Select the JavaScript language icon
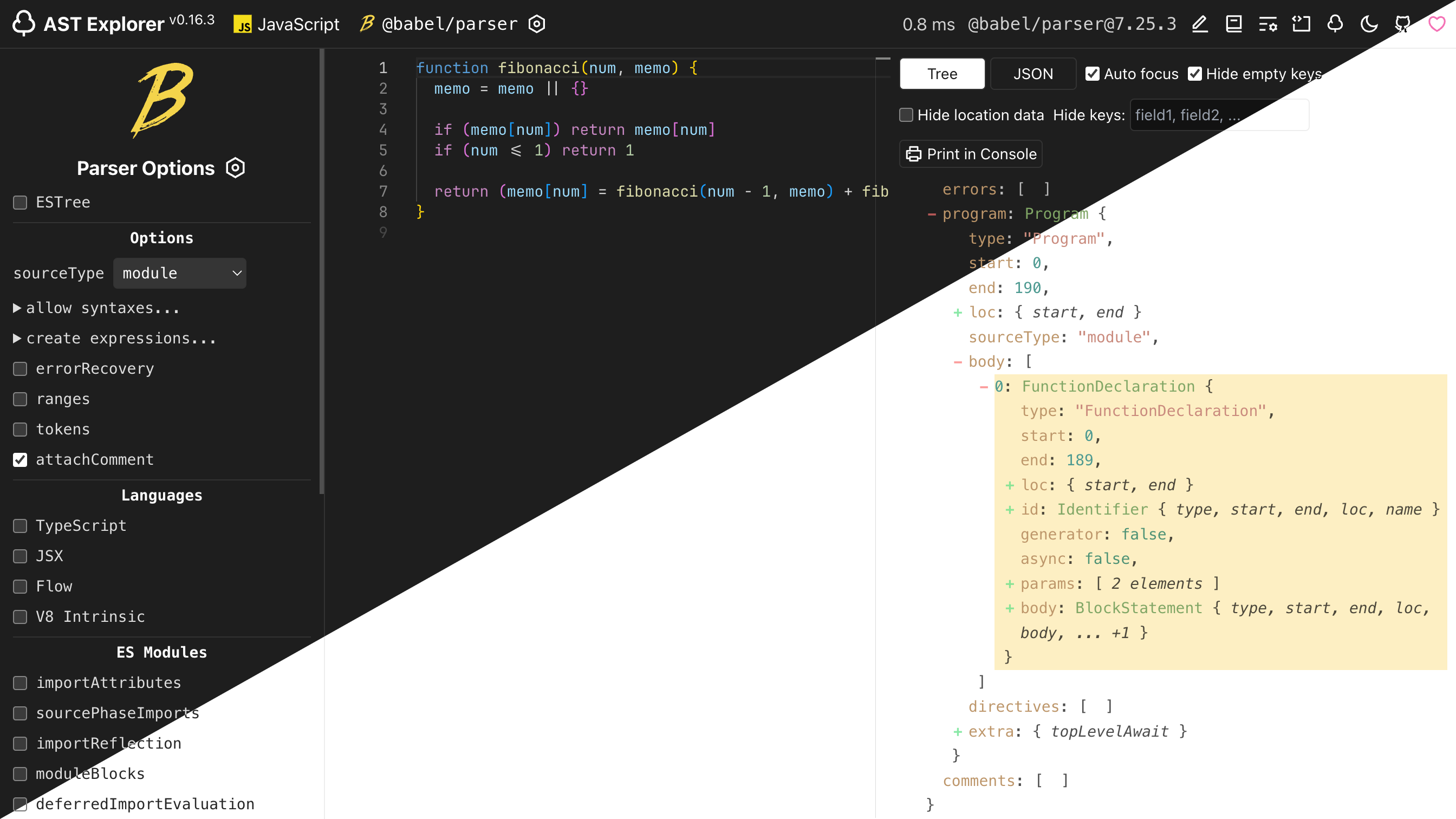Image resolution: width=1456 pixels, height=819 pixels. 244,24
